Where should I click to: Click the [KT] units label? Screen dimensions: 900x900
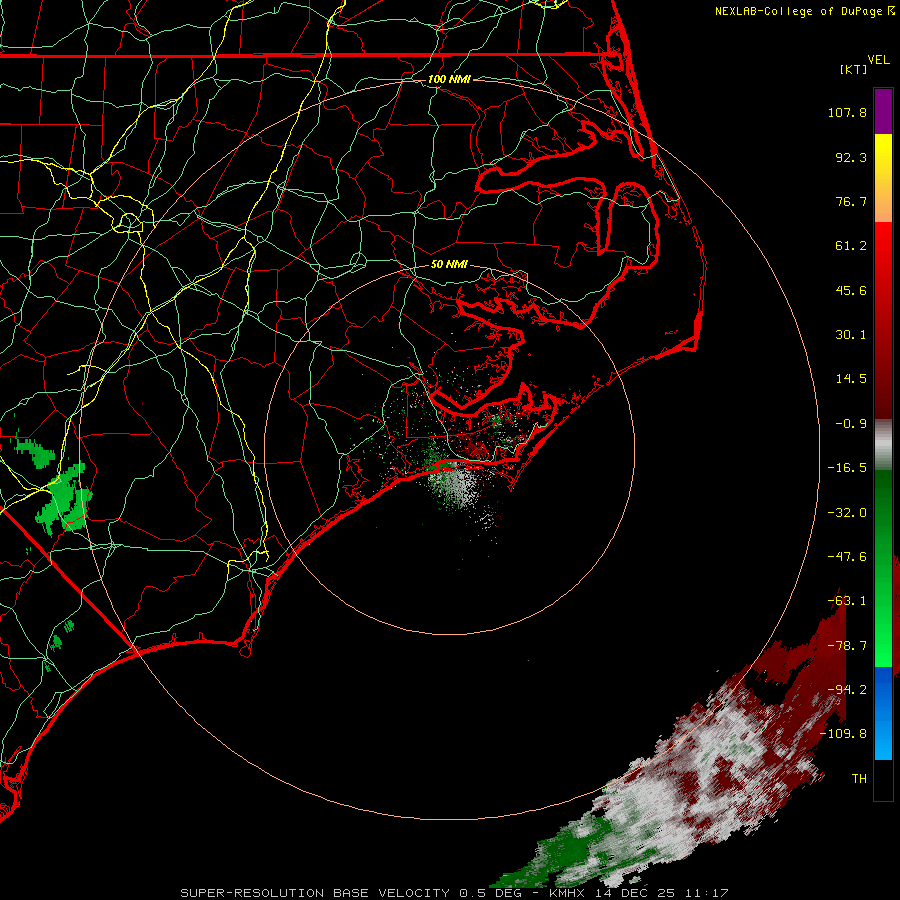click(x=854, y=69)
